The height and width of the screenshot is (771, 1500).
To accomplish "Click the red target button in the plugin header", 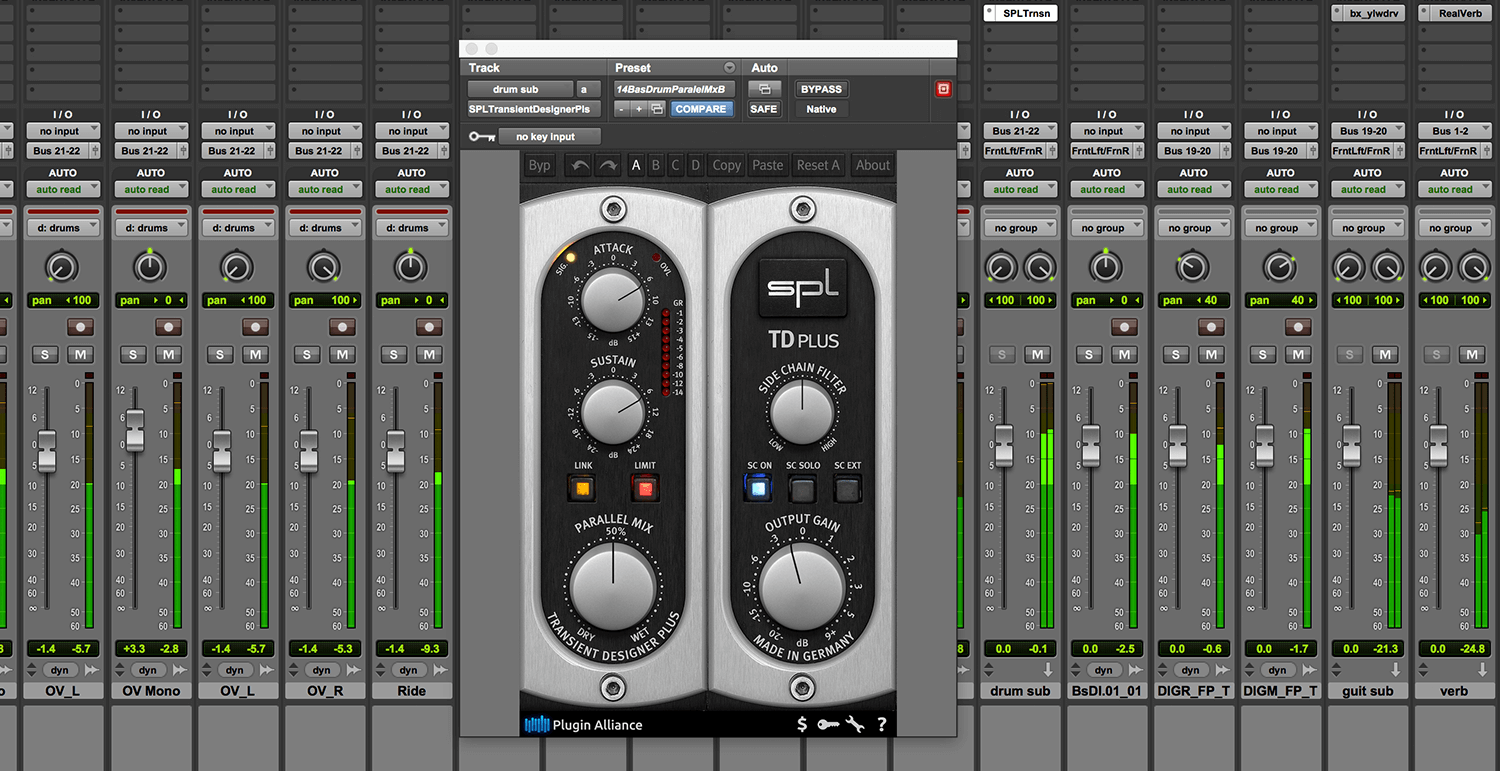I will pos(943,89).
